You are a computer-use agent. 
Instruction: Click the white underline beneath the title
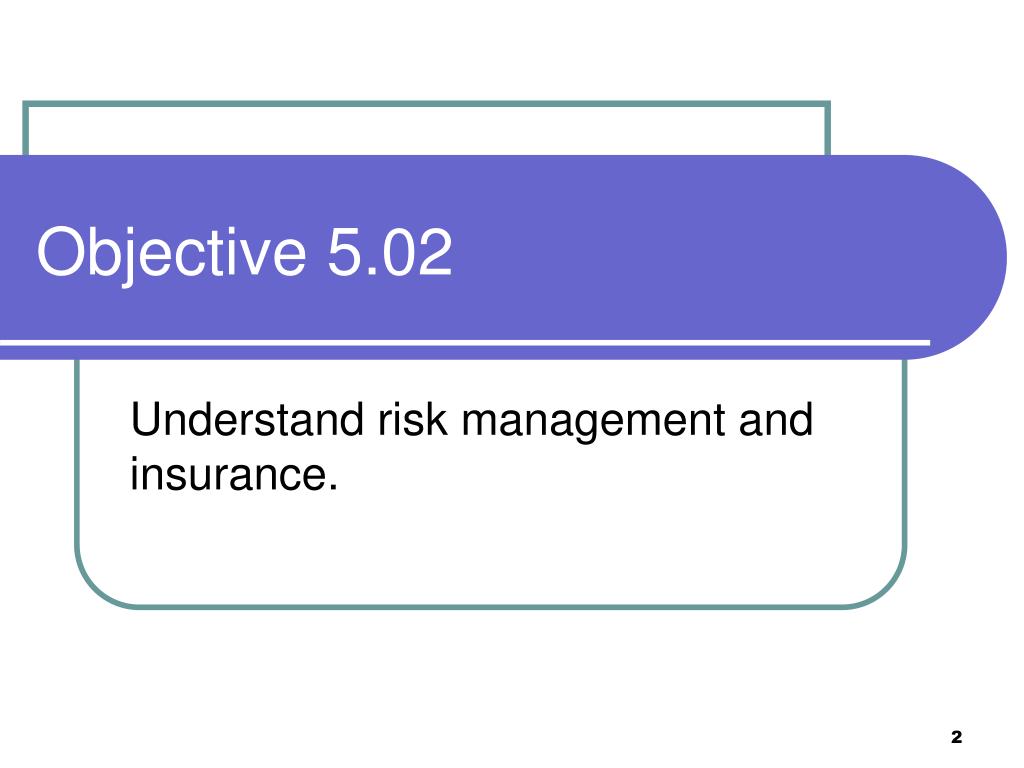point(465,342)
